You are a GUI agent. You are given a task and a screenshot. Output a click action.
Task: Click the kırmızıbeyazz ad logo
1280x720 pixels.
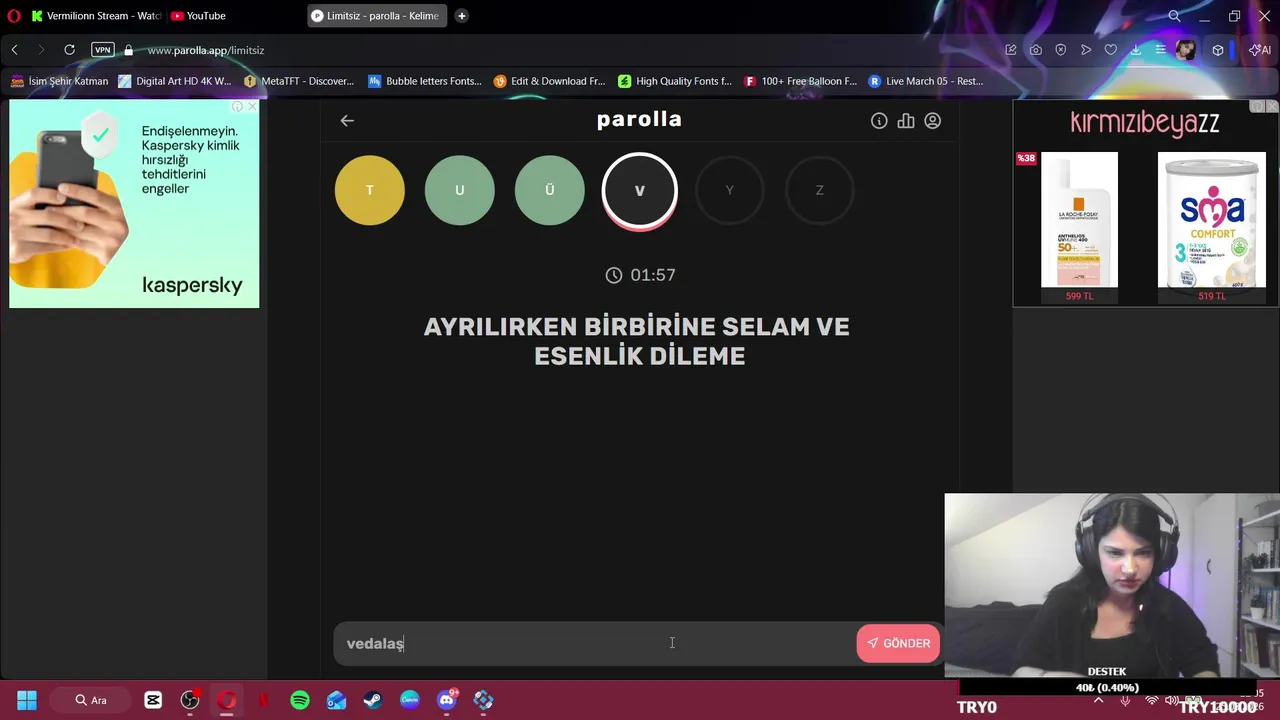[1145, 123]
